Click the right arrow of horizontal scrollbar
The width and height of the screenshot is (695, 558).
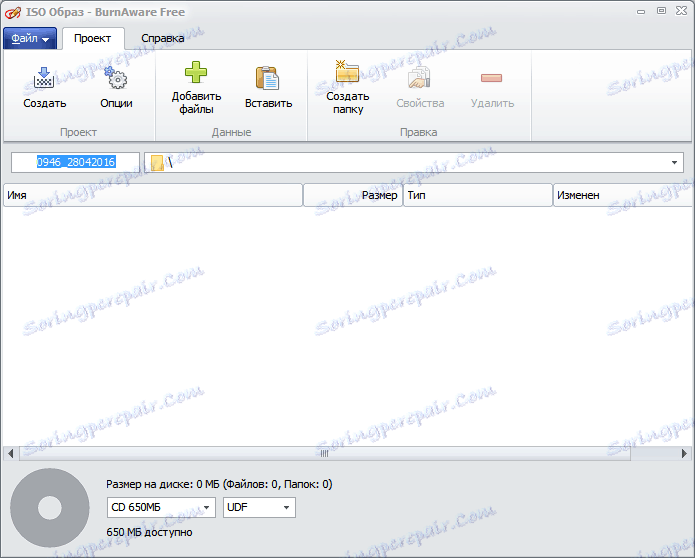[x=684, y=453]
